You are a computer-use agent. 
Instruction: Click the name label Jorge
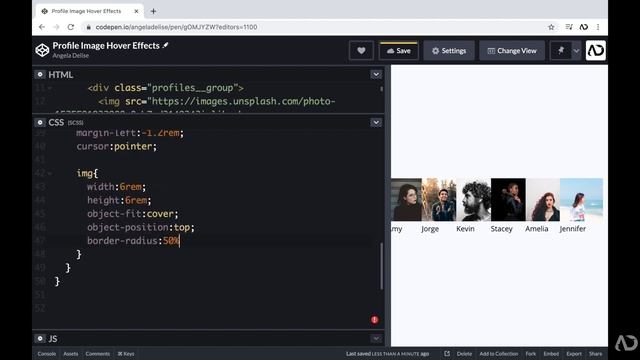430,229
